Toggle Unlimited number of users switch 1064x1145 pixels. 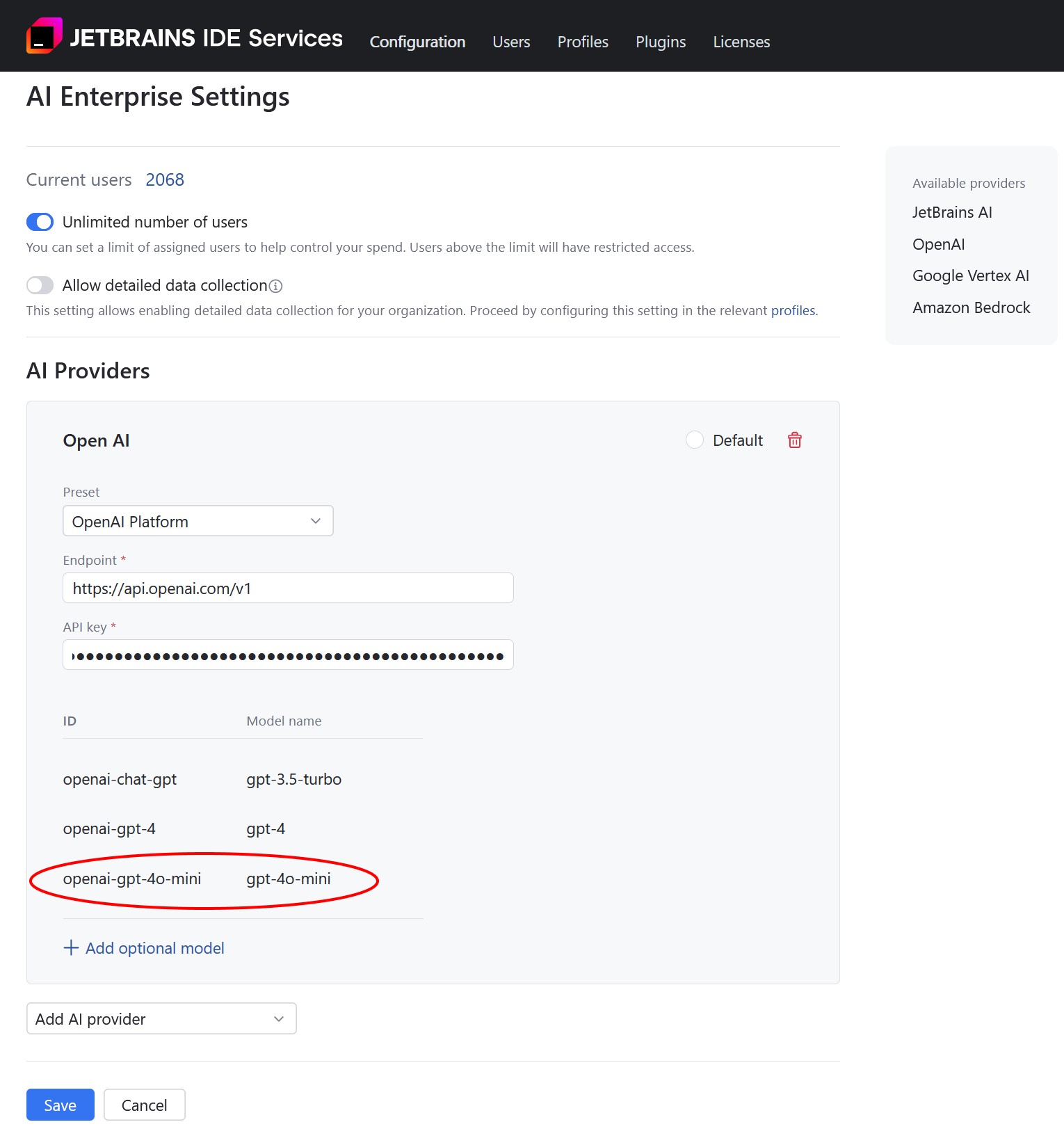pos(40,222)
